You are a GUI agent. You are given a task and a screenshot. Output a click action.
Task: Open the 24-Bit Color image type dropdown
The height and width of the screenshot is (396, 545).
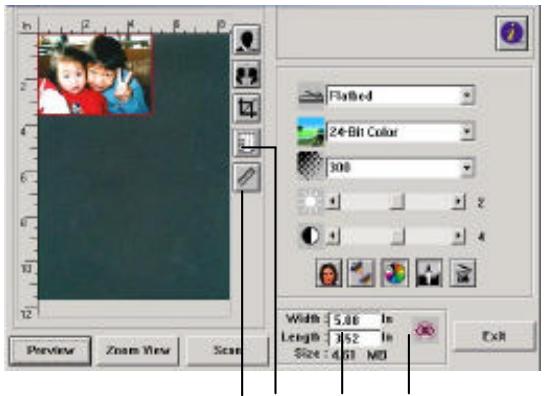[x=400, y=132]
